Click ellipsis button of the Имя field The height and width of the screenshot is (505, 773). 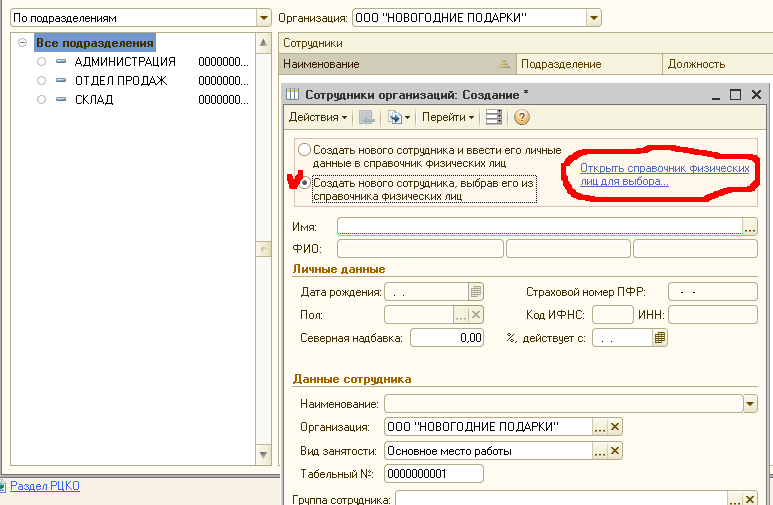click(750, 227)
